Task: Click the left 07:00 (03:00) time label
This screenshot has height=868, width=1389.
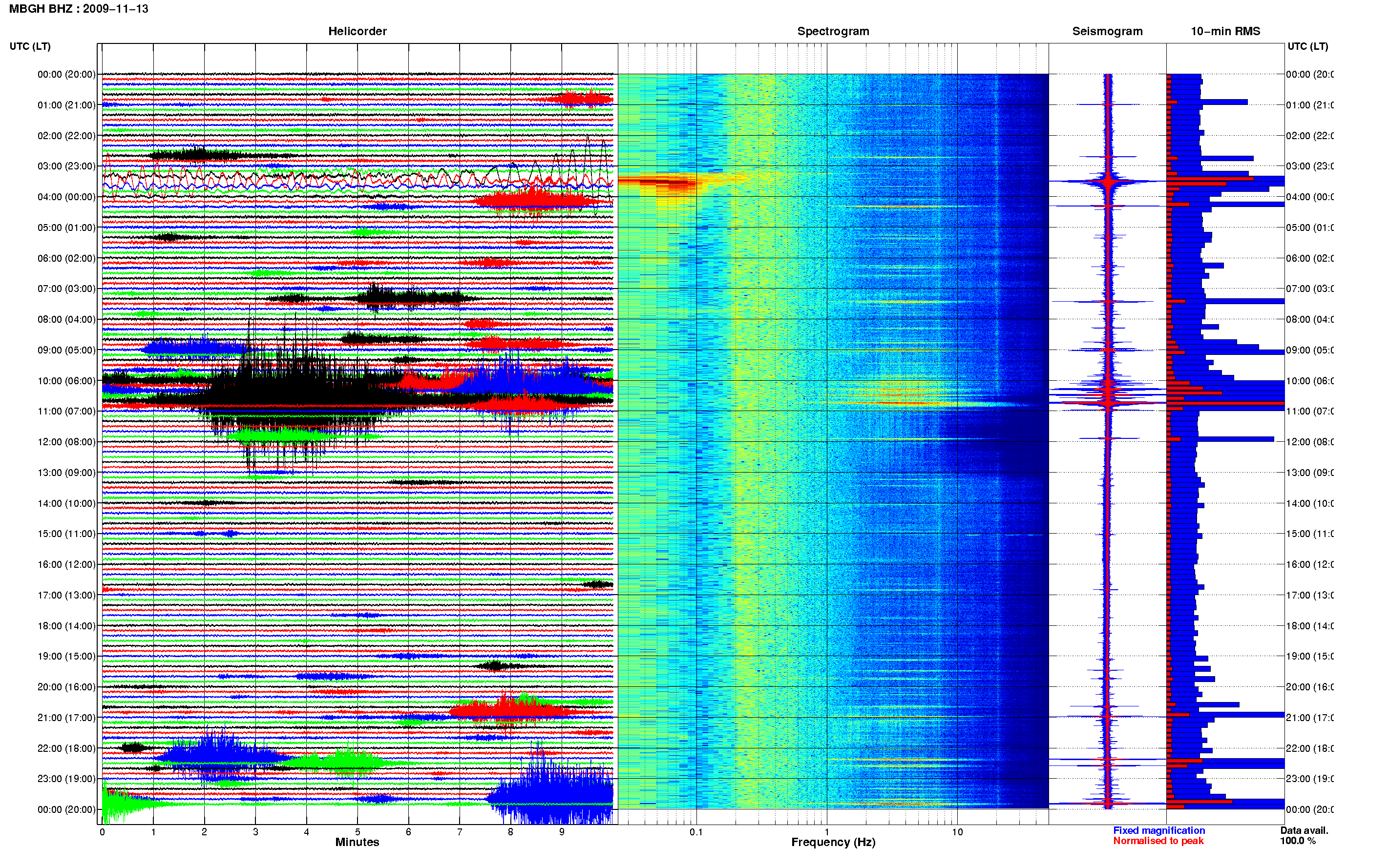Action: (66, 288)
